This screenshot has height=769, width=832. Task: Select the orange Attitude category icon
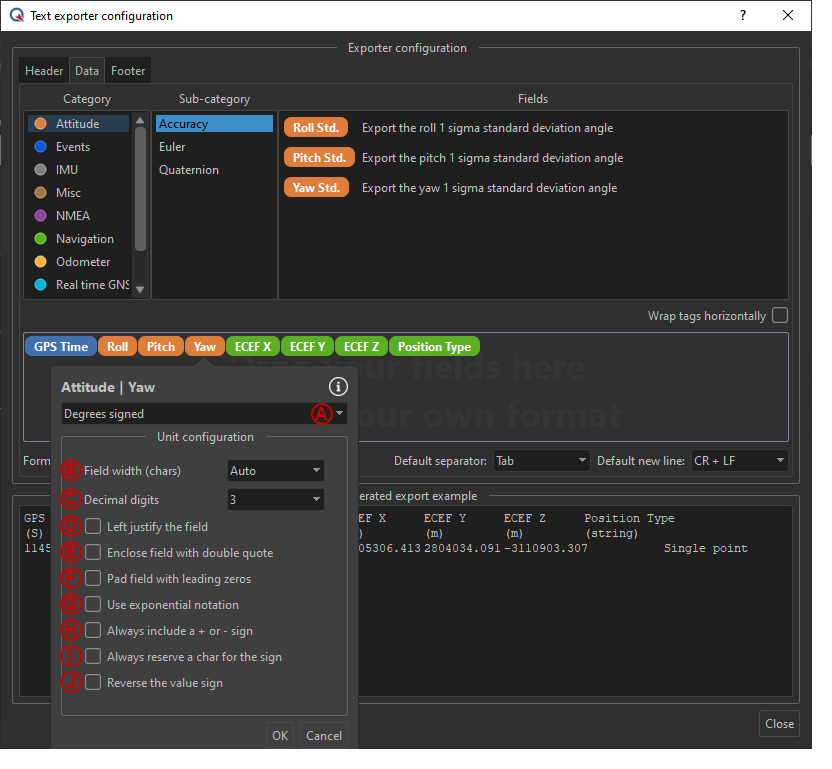(x=40, y=124)
